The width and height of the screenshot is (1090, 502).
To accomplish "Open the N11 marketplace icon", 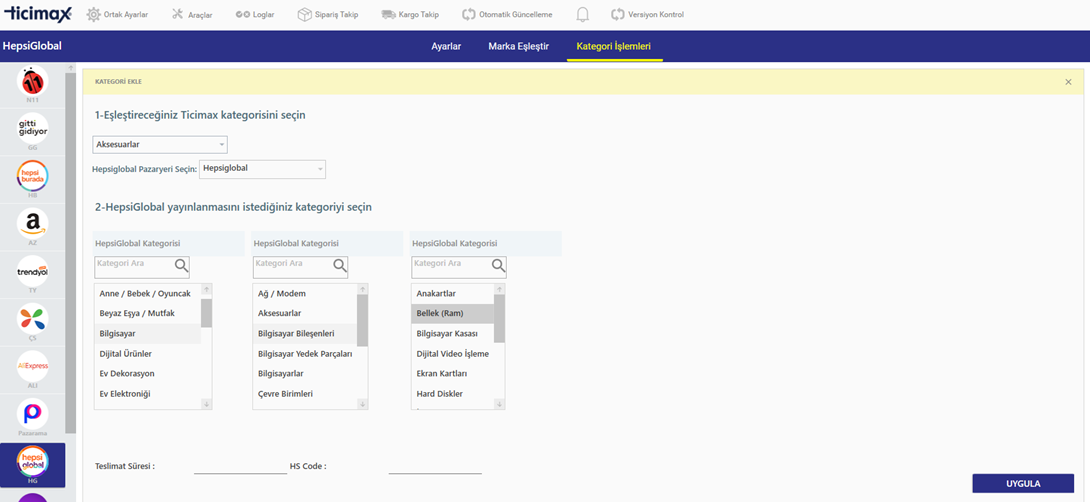I will 33,81.
